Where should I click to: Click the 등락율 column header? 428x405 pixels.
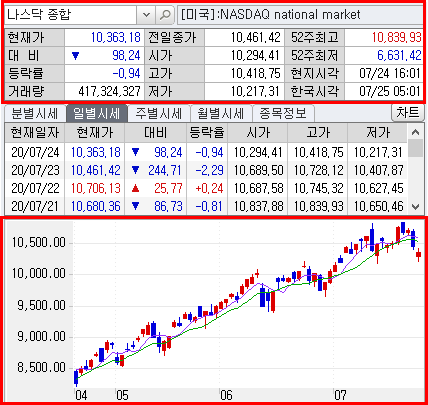pyautogui.click(x=207, y=133)
